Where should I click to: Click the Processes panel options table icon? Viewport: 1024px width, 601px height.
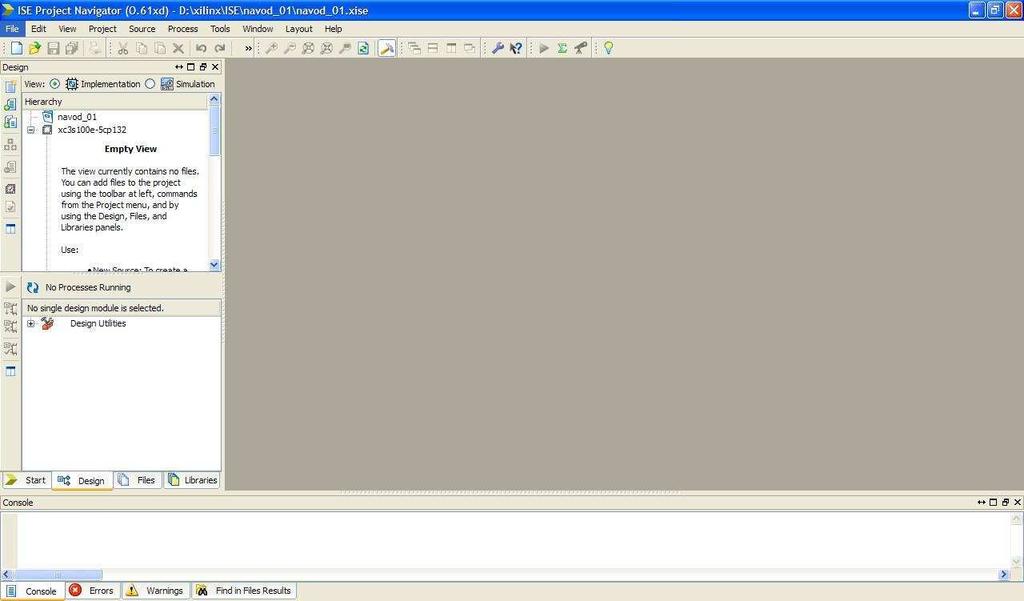click(10, 371)
